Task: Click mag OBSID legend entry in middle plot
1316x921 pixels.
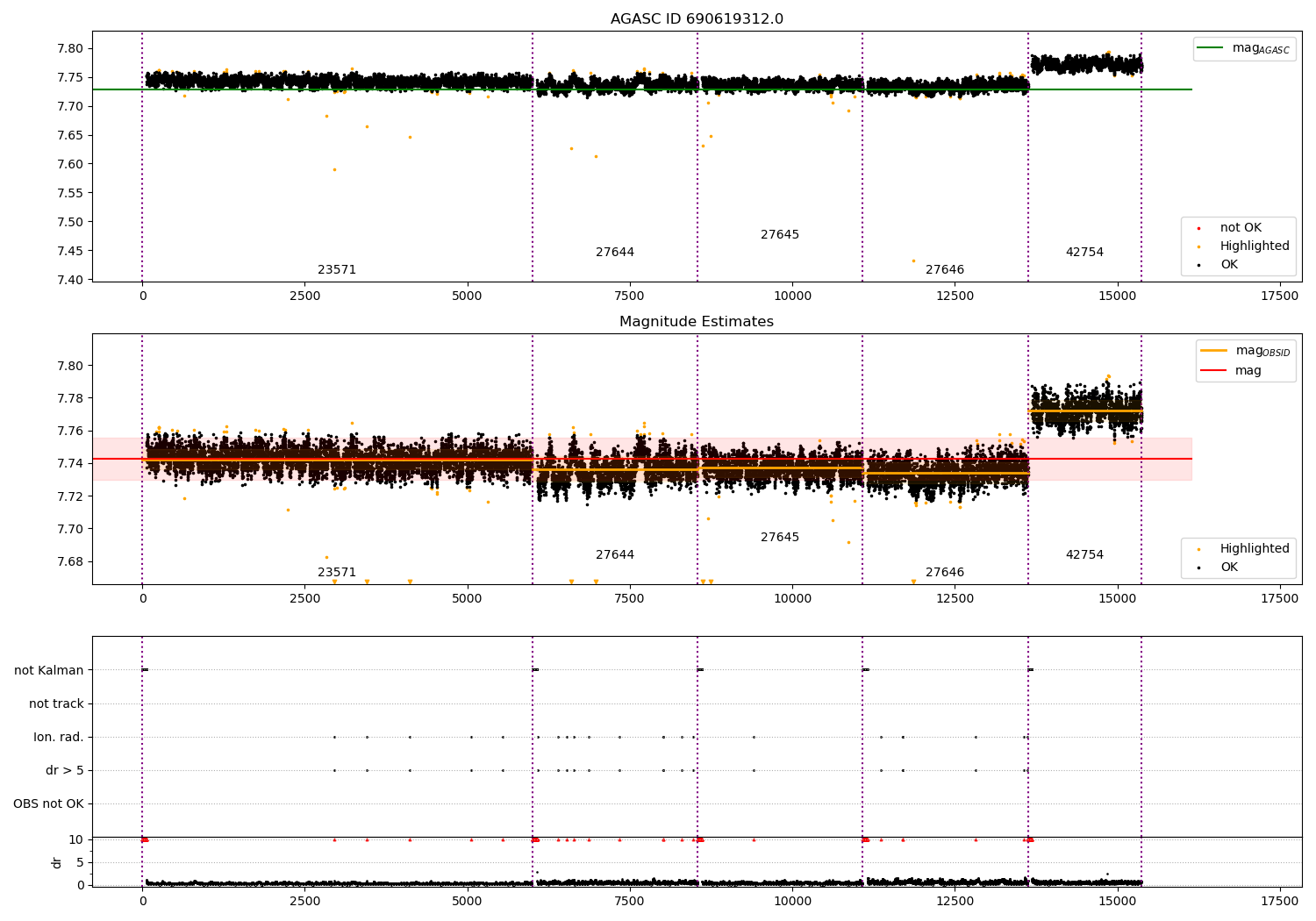Action: click(1246, 351)
